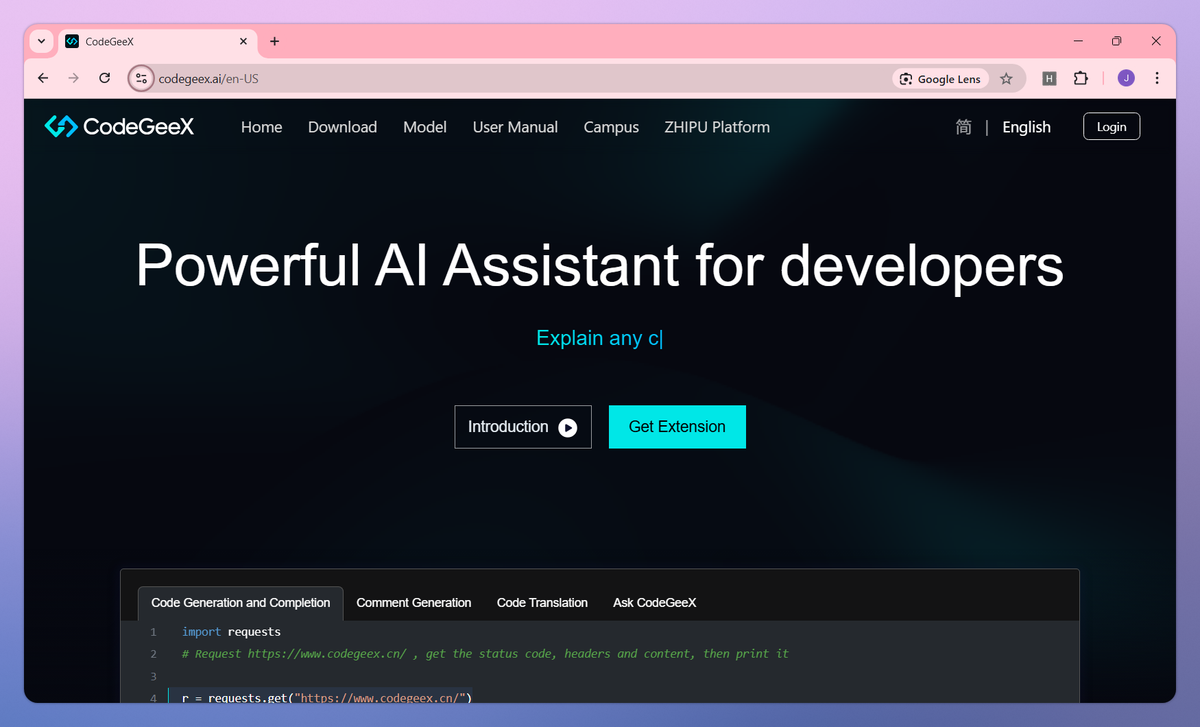
Task: Click the 'import requests' code line
Action: tap(231, 632)
